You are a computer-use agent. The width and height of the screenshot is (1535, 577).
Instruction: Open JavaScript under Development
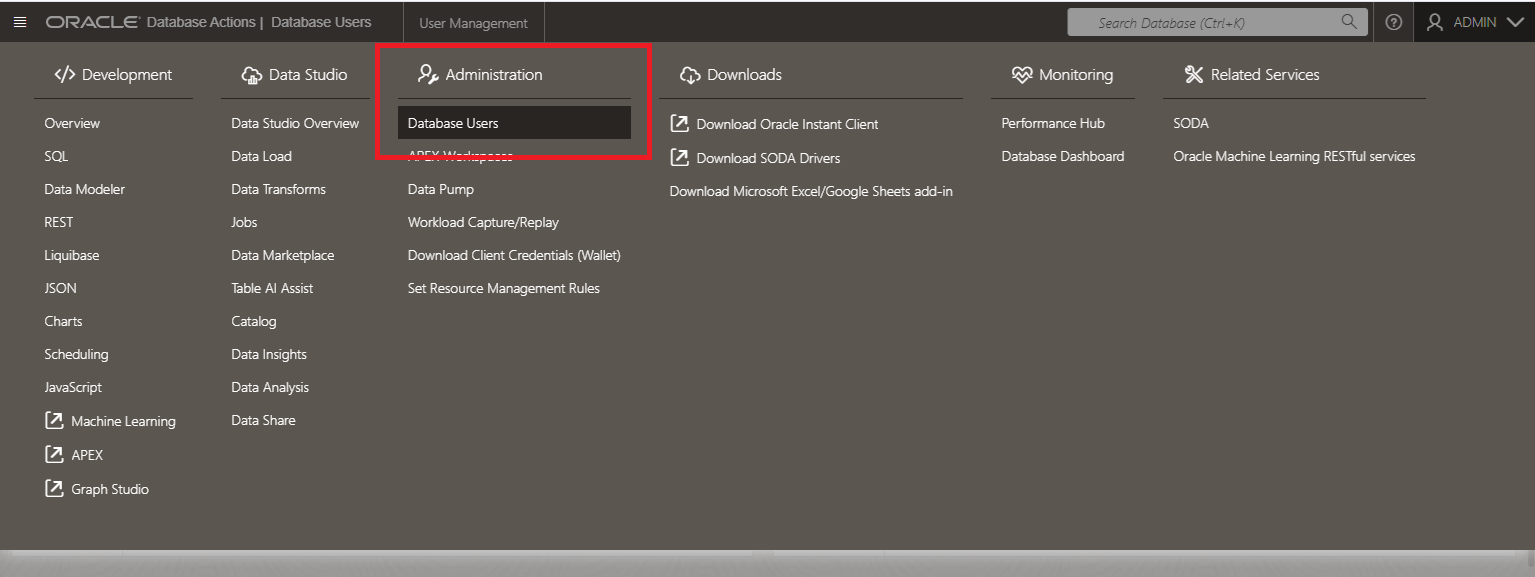pos(73,387)
